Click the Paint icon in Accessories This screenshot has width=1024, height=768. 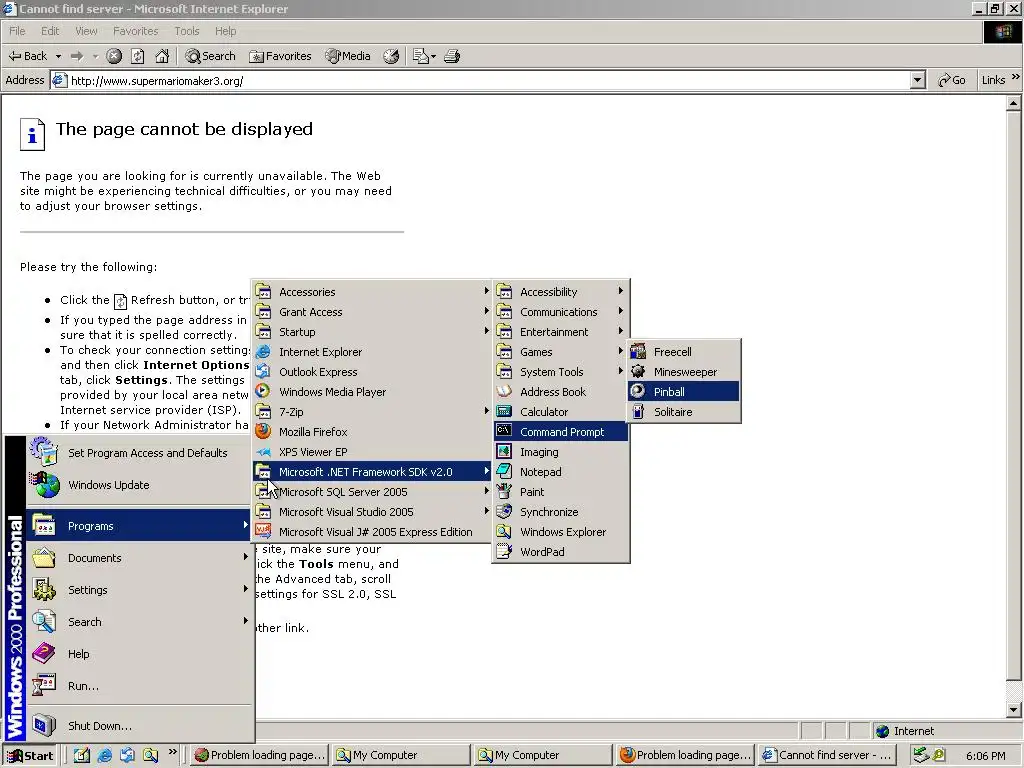click(x=504, y=492)
